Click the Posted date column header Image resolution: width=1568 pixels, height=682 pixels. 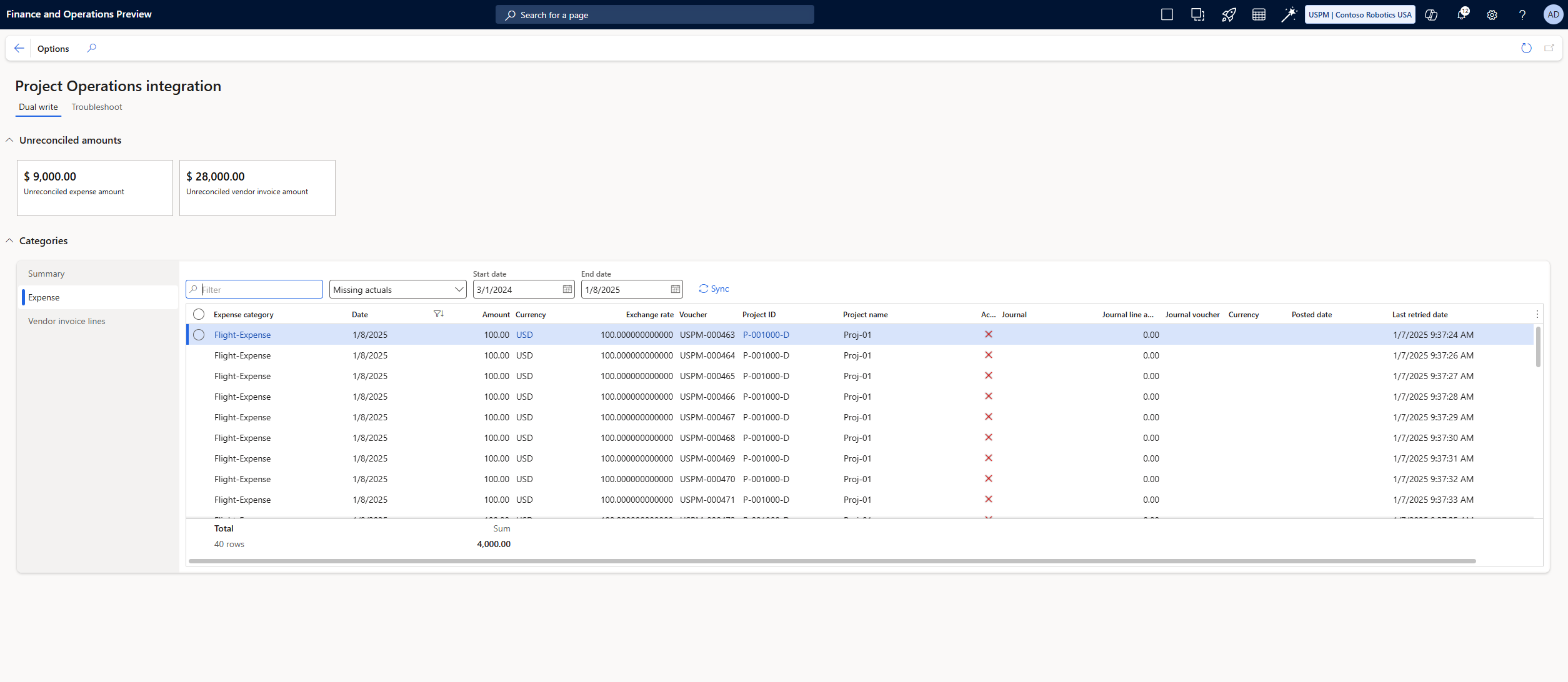pos(1312,314)
